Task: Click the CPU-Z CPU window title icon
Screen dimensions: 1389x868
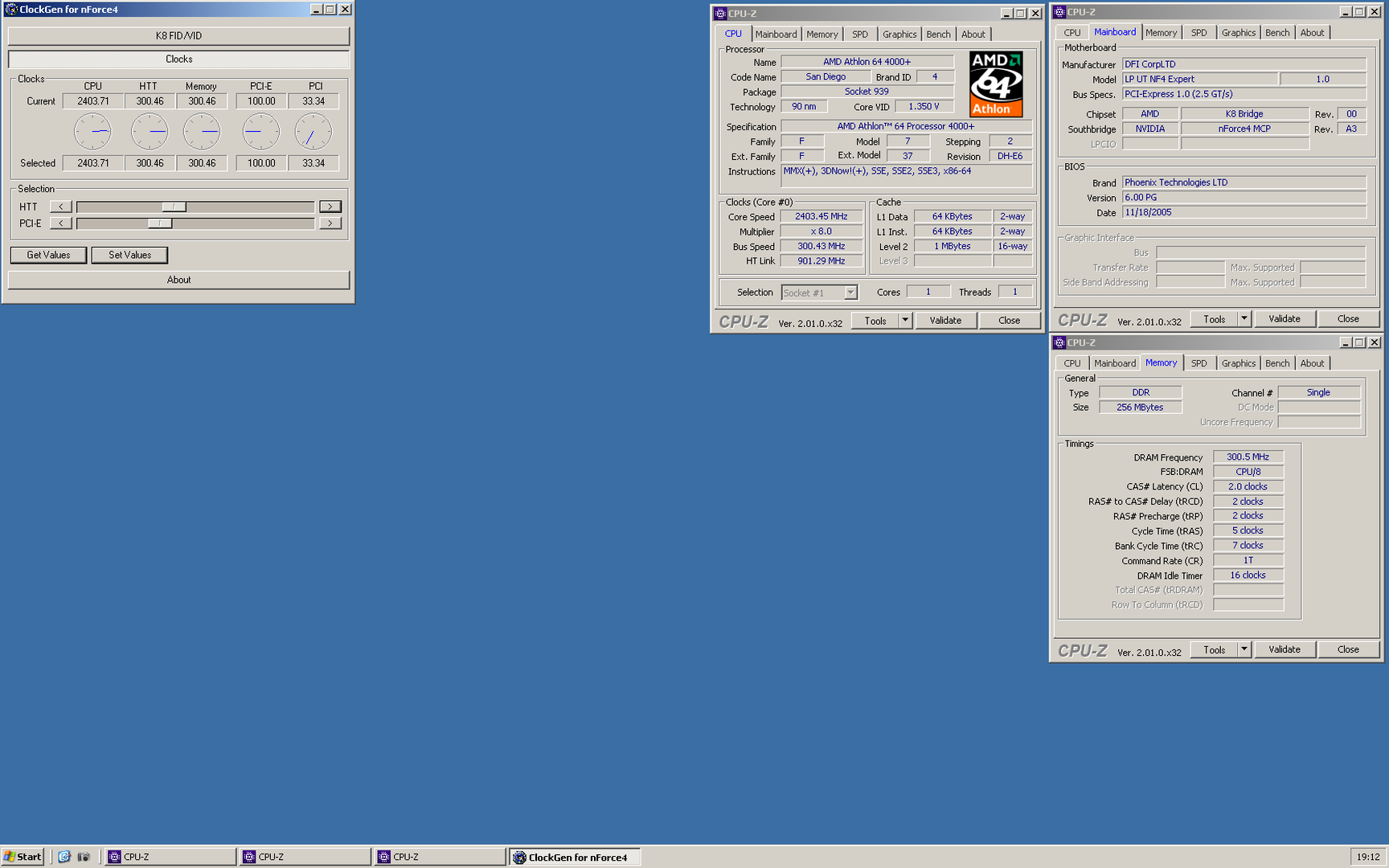Action: (x=720, y=14)
